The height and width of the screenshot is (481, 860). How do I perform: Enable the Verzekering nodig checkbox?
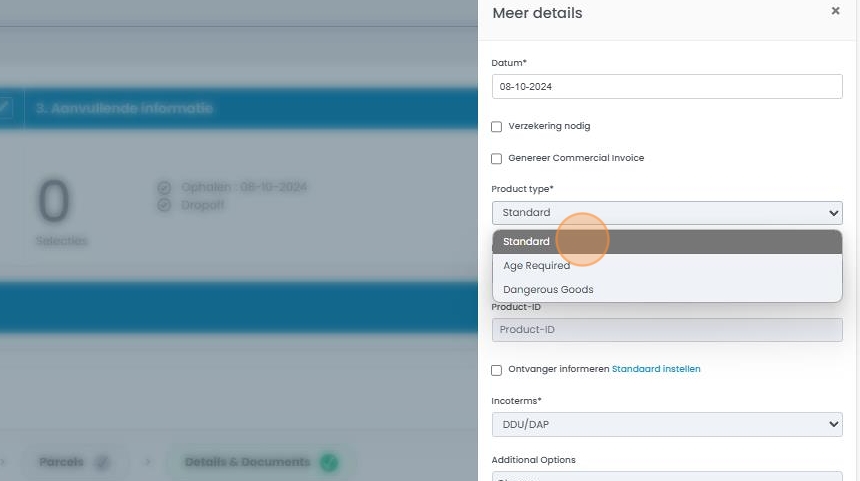(497, 127)
